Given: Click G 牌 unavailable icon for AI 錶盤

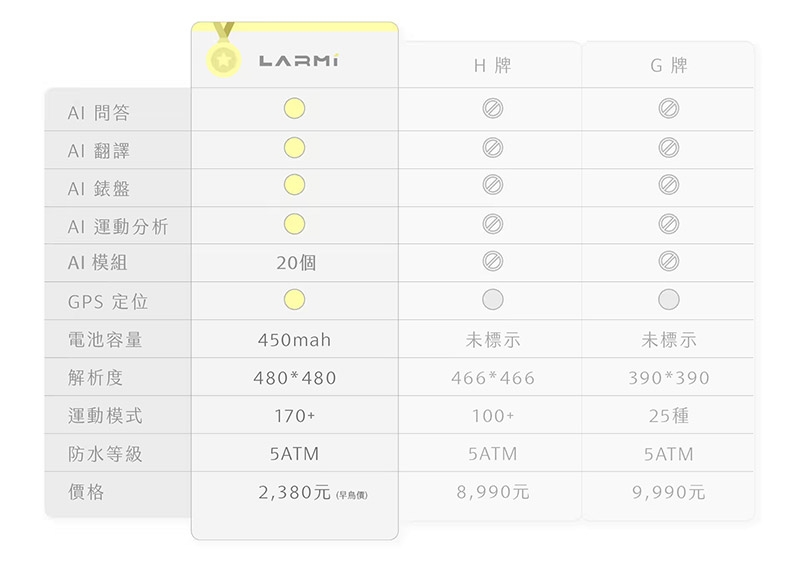Looking at the screenshot, I should pos(669,185).
